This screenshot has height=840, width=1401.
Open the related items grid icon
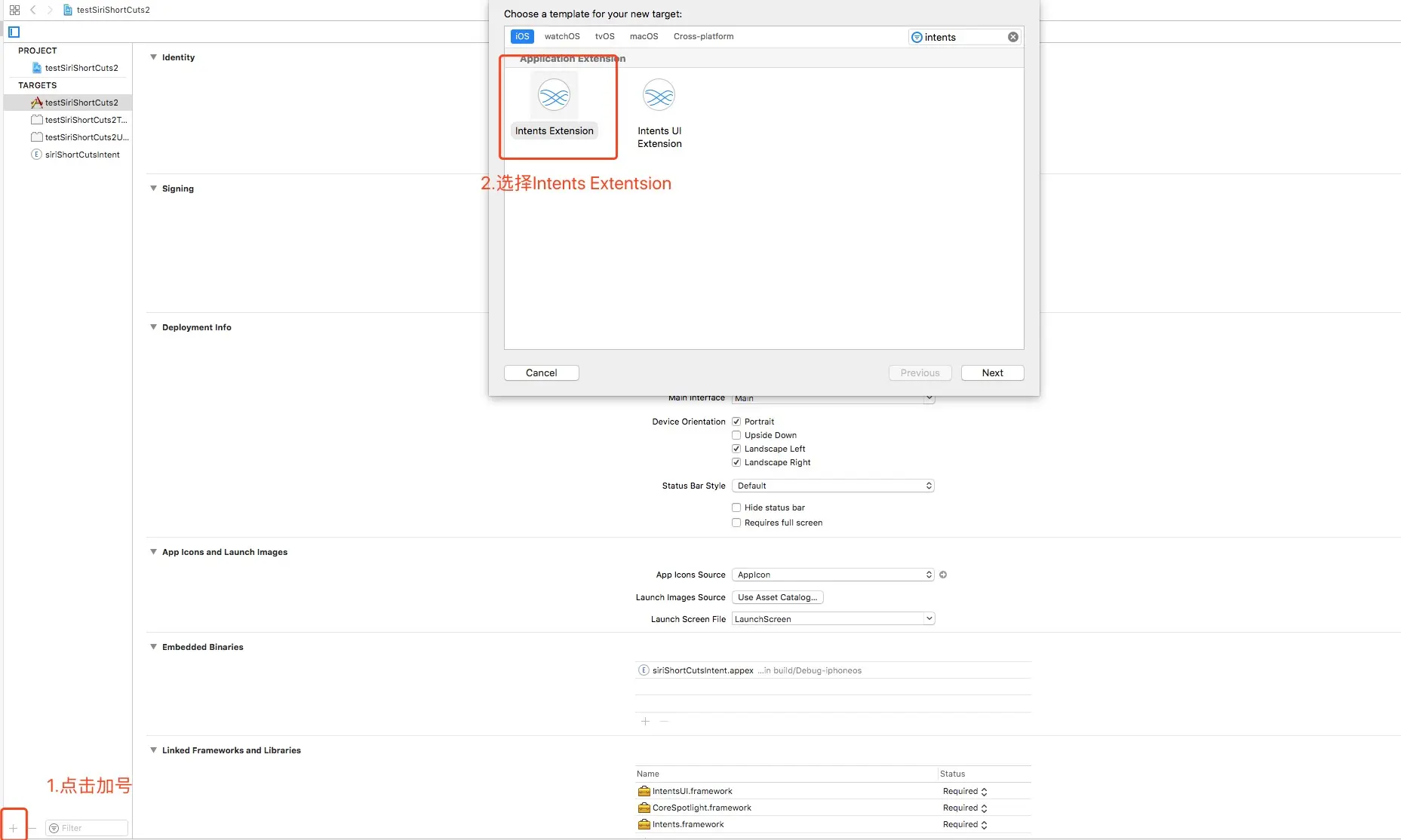point(14,10)
